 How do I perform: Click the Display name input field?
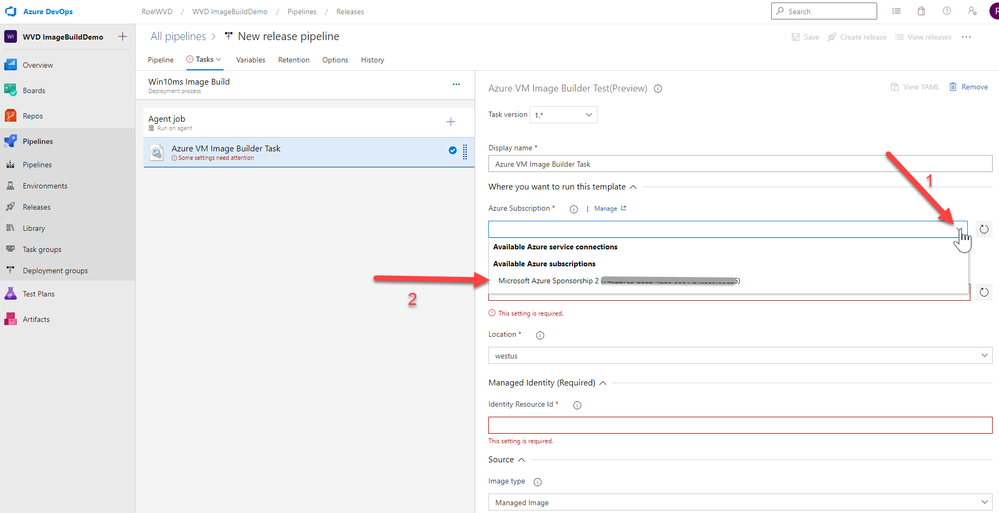(740, 164)
